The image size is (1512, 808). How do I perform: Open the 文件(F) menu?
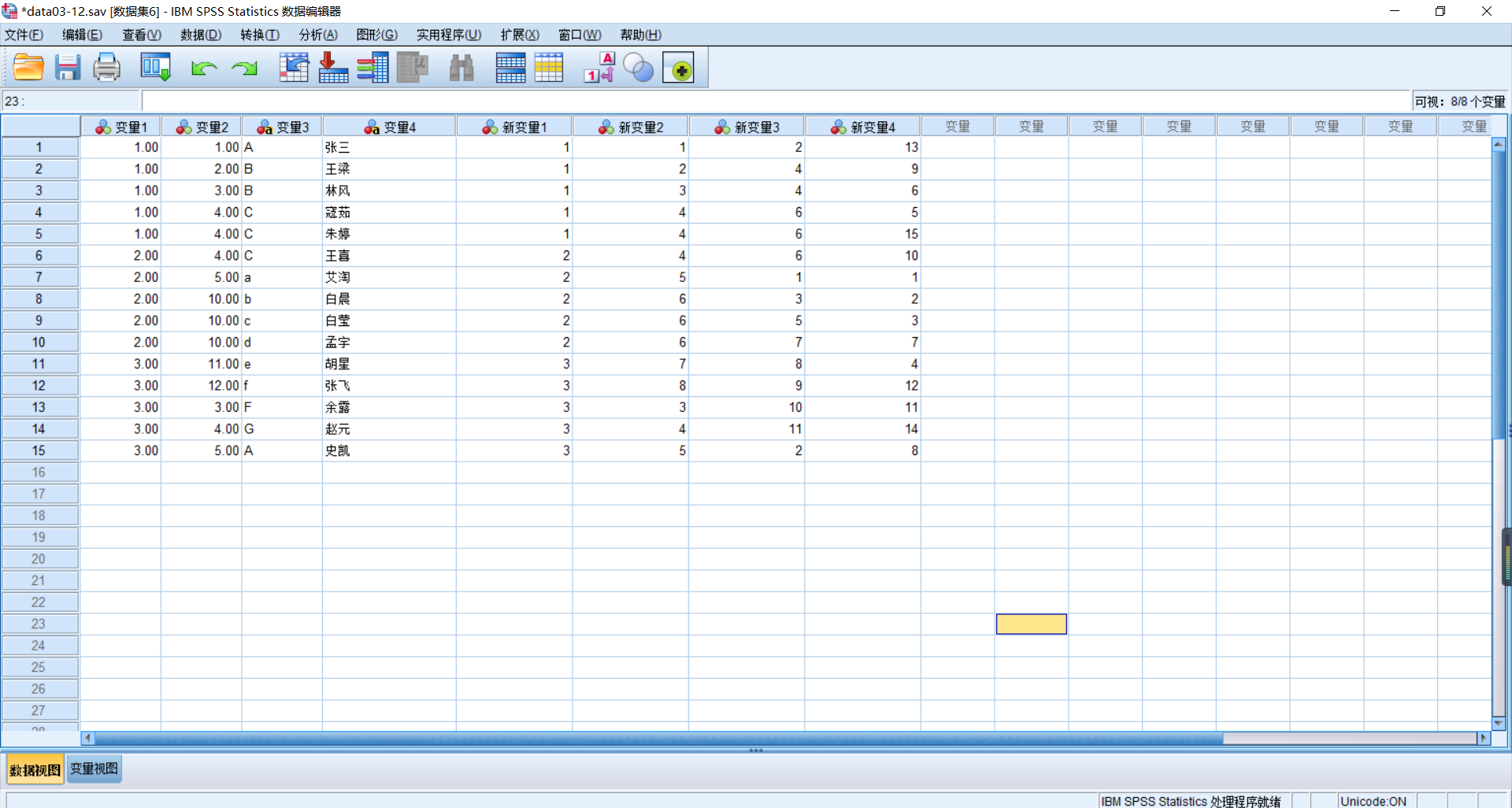[x=24, y=35]
